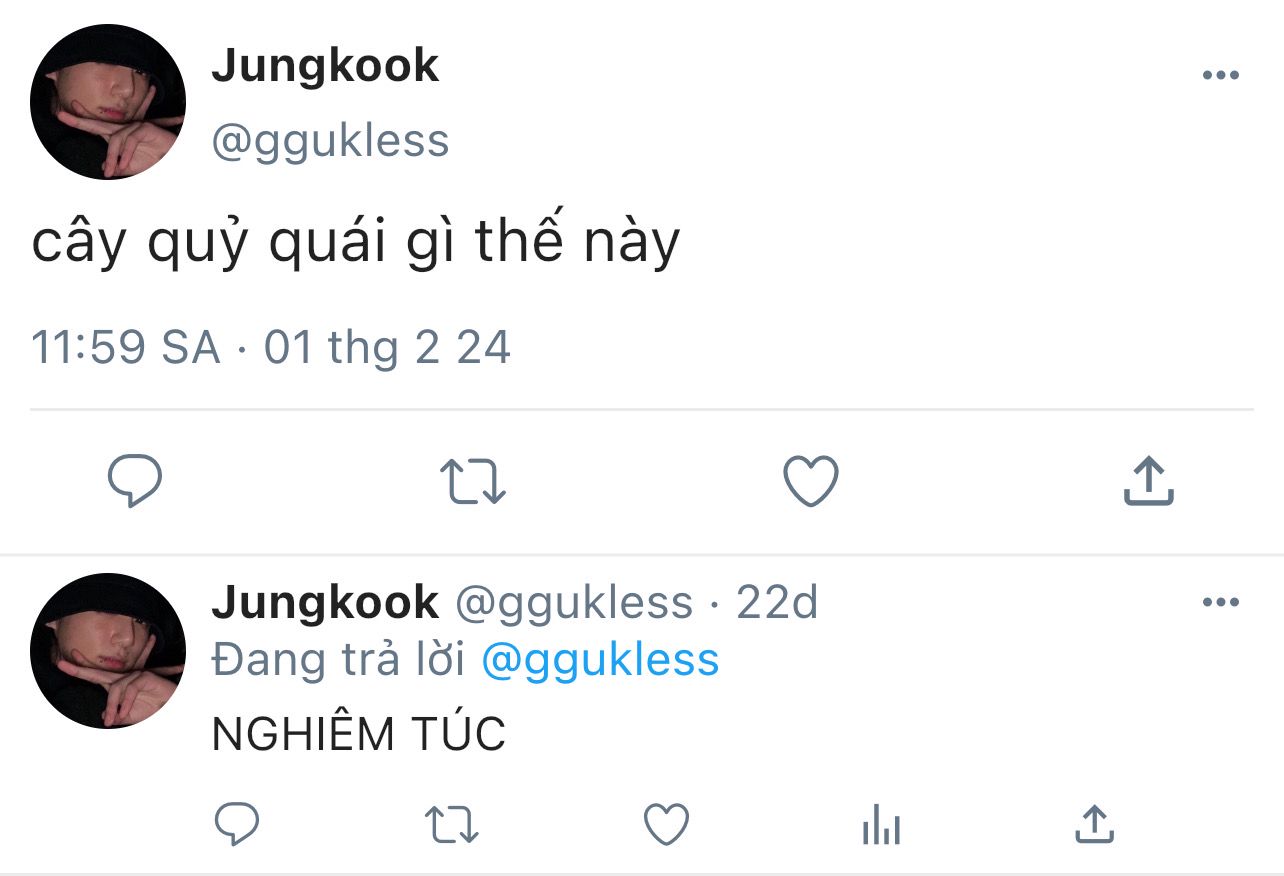Open more options on the reply tweet

[x=1220, y=602]
